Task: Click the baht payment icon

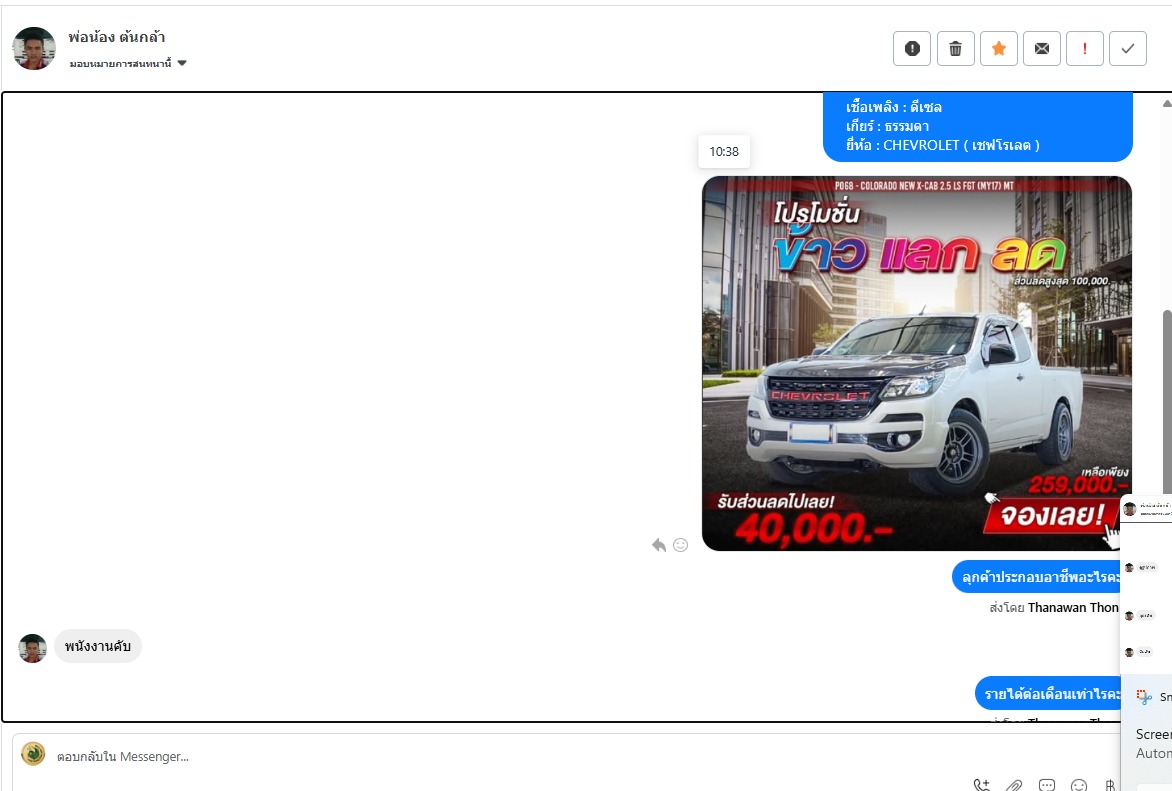Action: (1110, 785)
